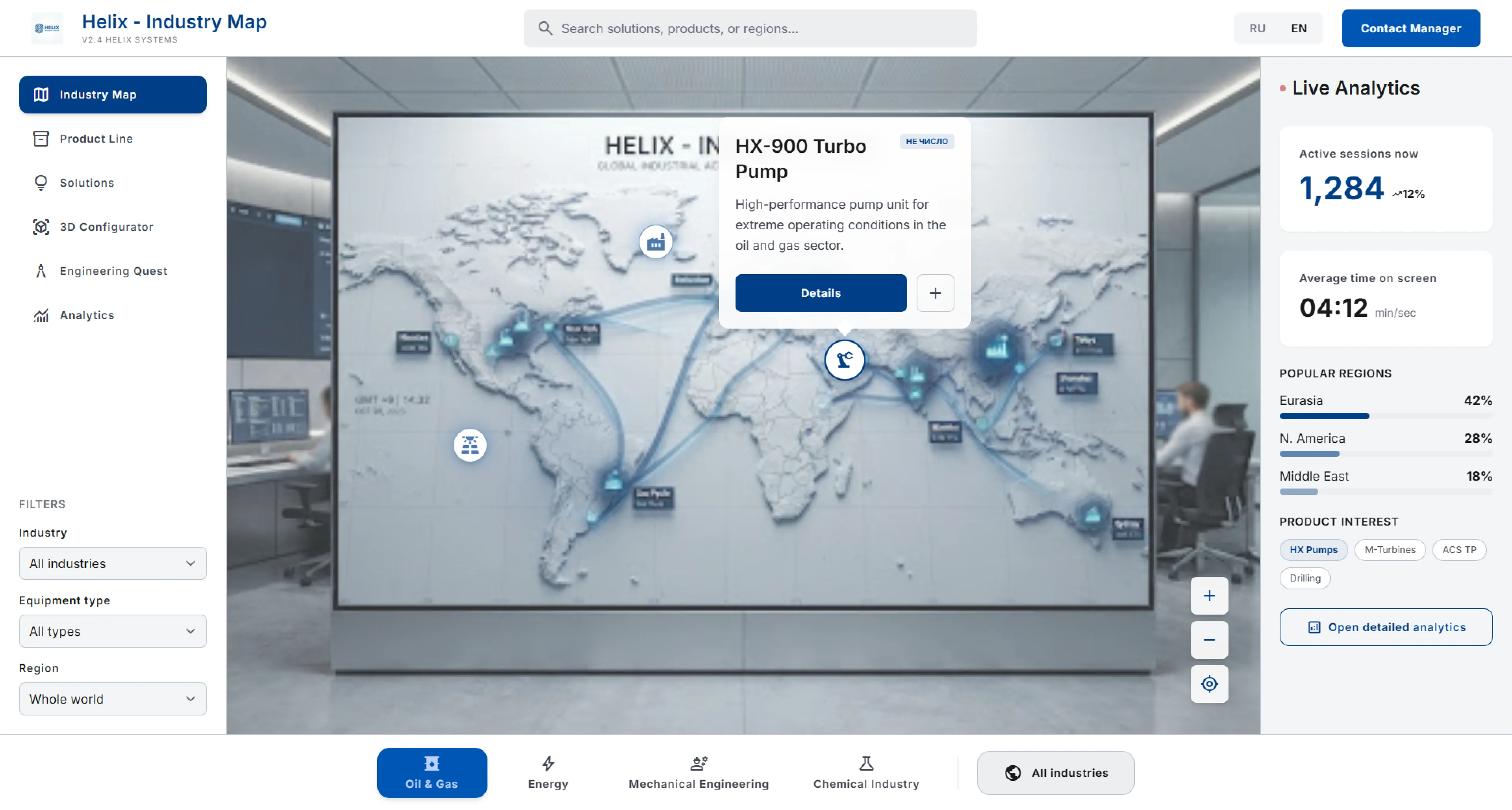The image size is (1512, 810).
Task: Click the Mechanical Engineering gears icon
Action: tap(699, 764)
